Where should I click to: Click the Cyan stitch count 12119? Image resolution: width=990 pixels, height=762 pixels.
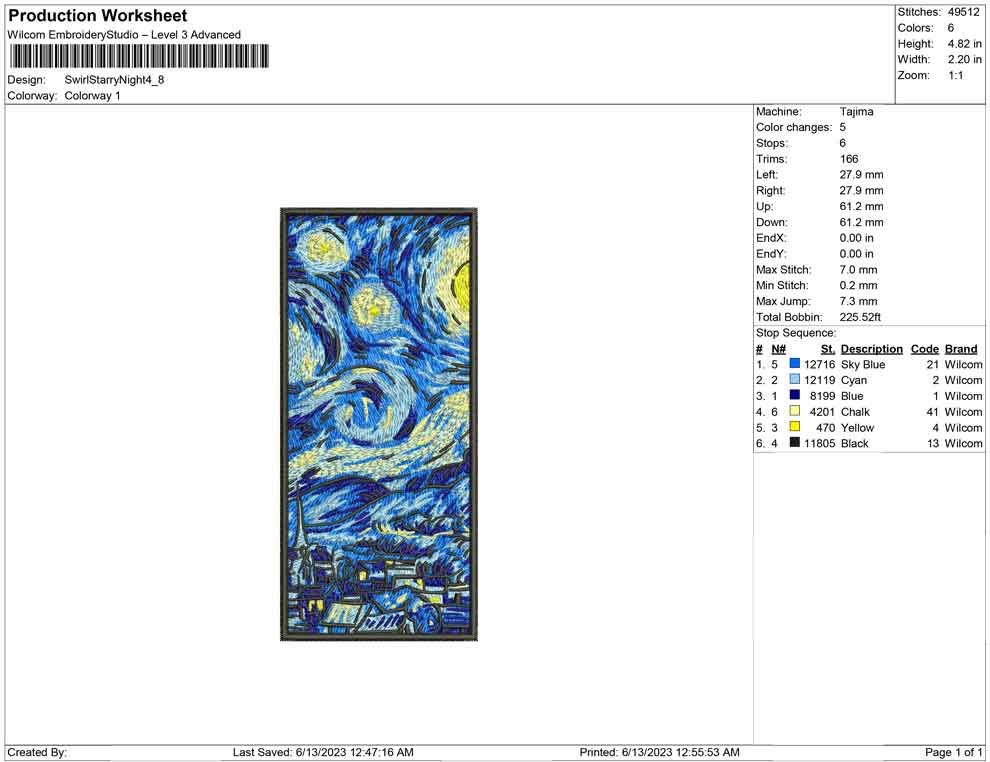(820, 380)
